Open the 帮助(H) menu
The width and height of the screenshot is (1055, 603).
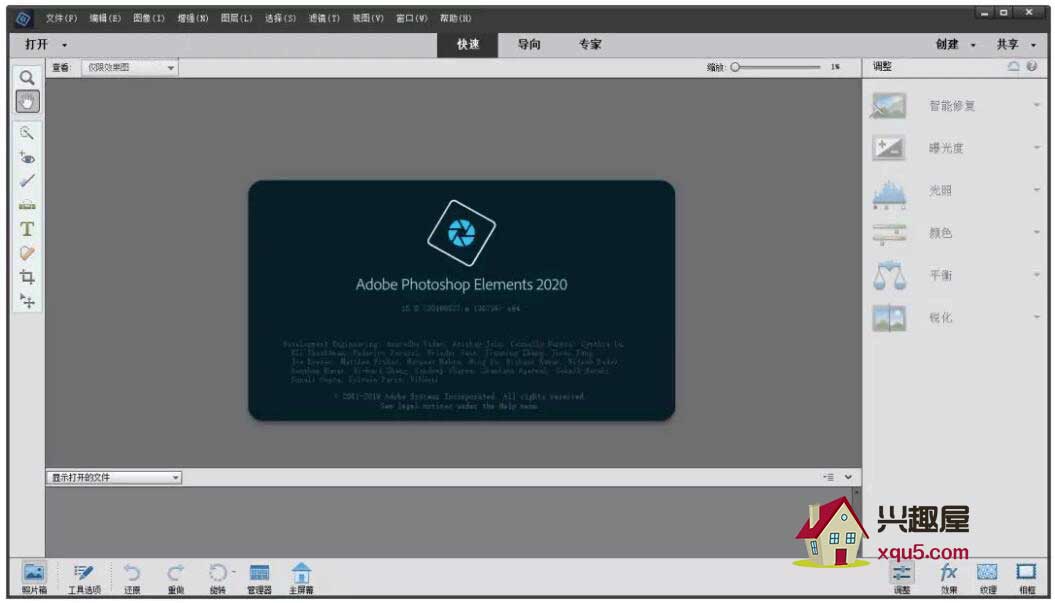pos(456,18)
